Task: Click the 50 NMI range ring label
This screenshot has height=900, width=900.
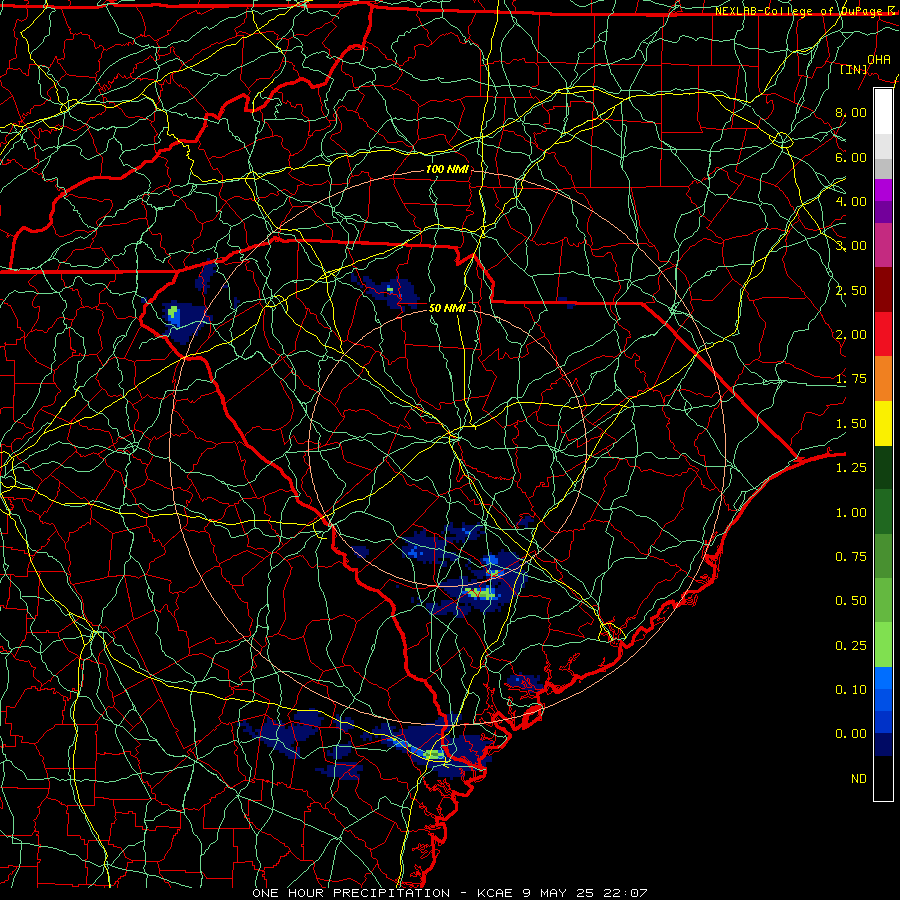Action: (x=447, y=308)
